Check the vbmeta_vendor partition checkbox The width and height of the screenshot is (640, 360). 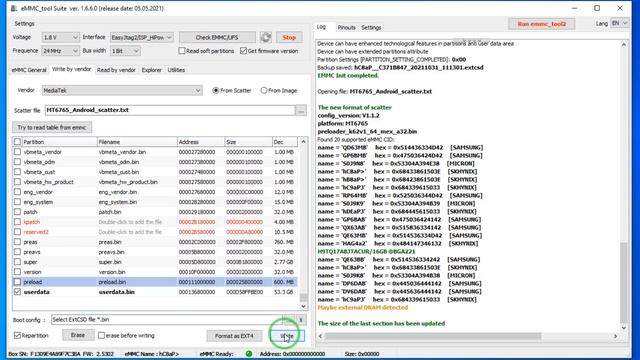coord(17,152)
